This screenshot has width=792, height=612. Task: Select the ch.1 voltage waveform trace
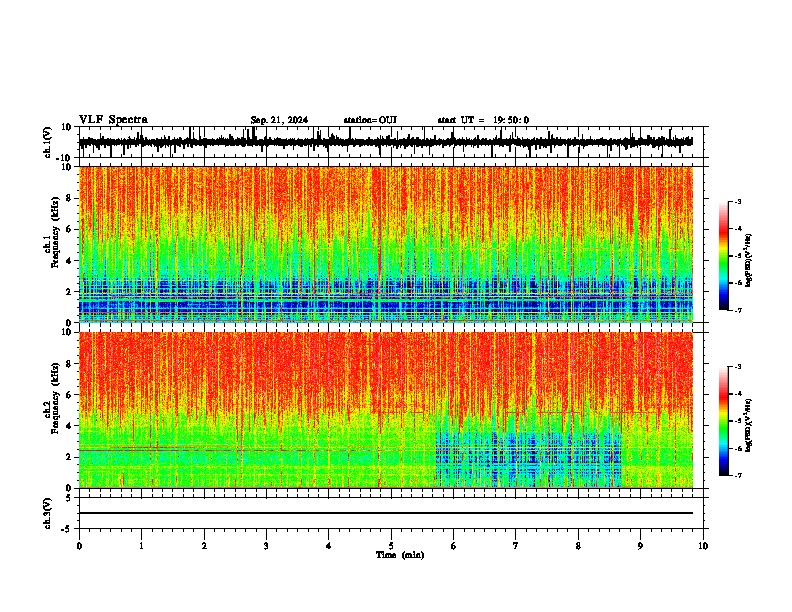pos(386,142)
